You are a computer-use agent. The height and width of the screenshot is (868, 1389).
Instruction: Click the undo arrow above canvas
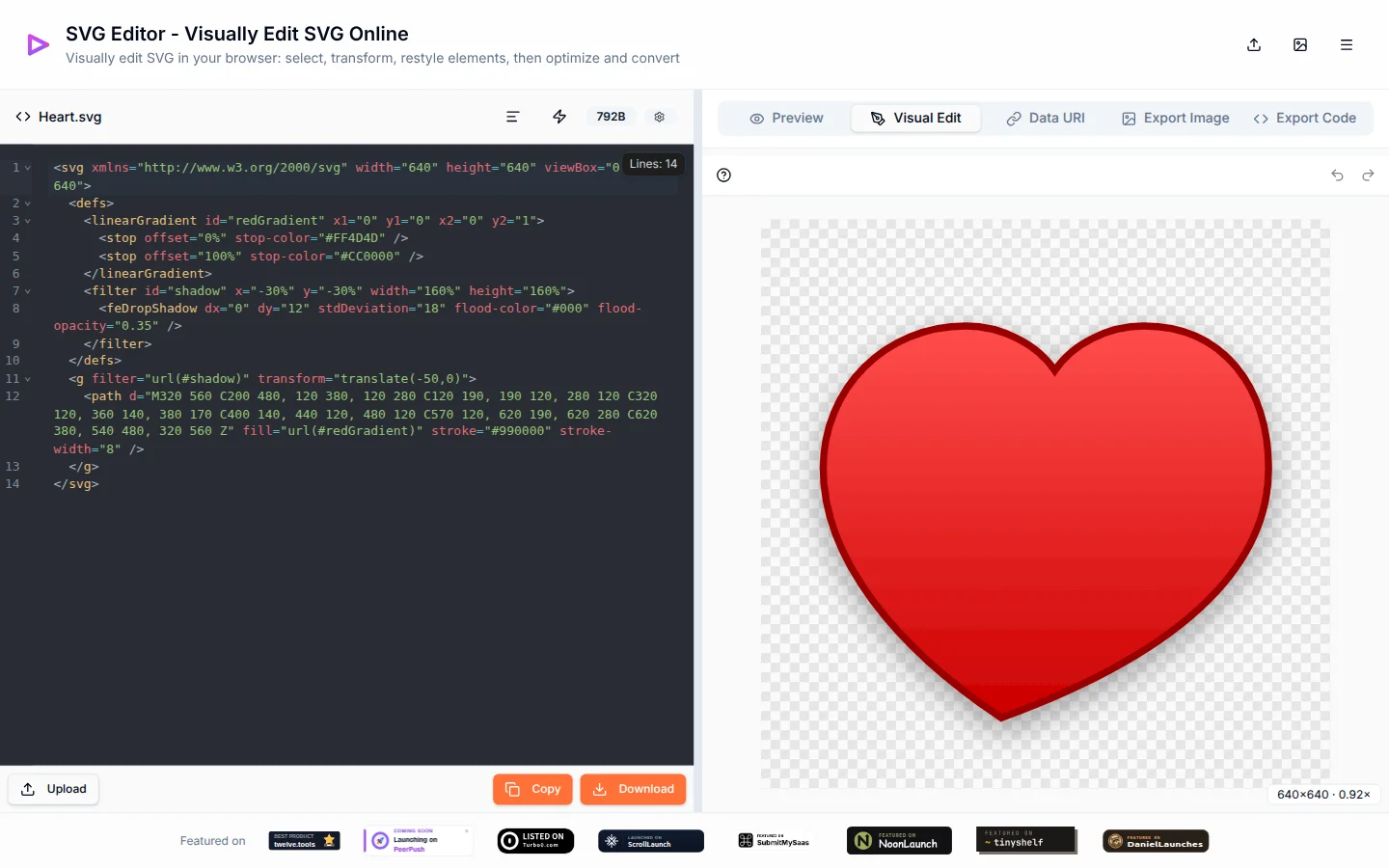point(1337,175)
